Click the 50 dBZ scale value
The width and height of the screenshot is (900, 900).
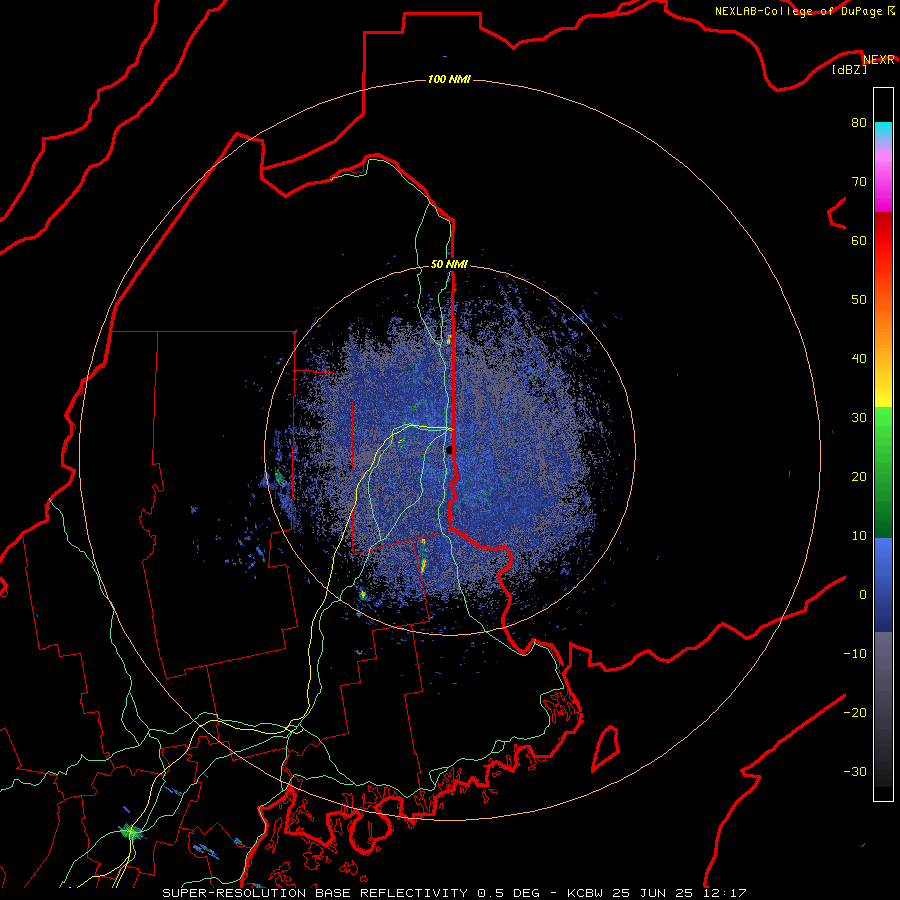click(859, 300)
